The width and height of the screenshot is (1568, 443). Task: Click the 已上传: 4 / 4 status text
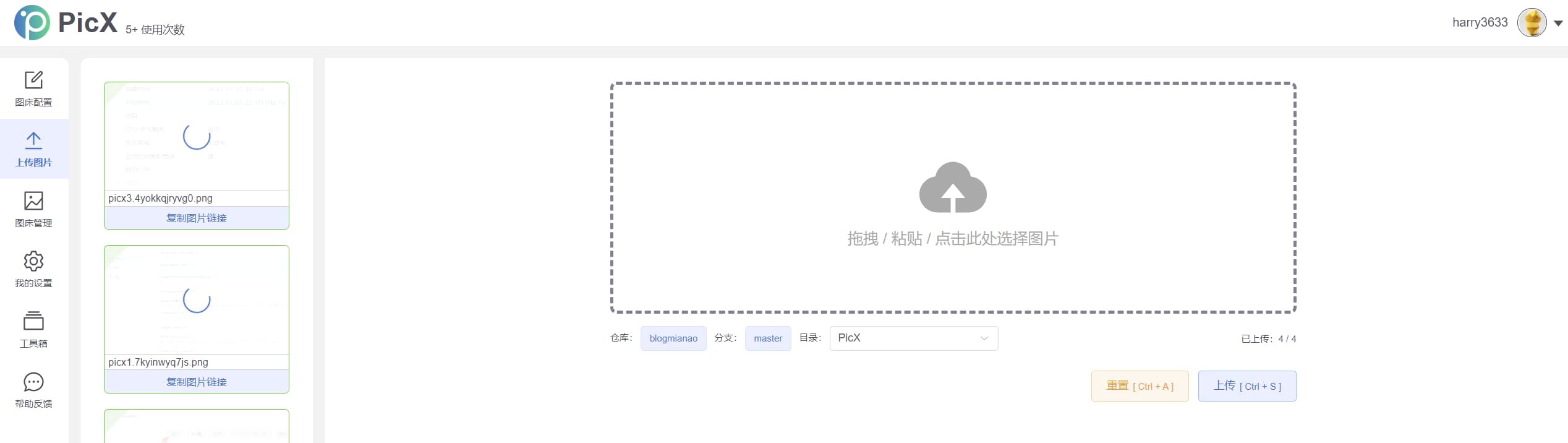(1268, 339)
